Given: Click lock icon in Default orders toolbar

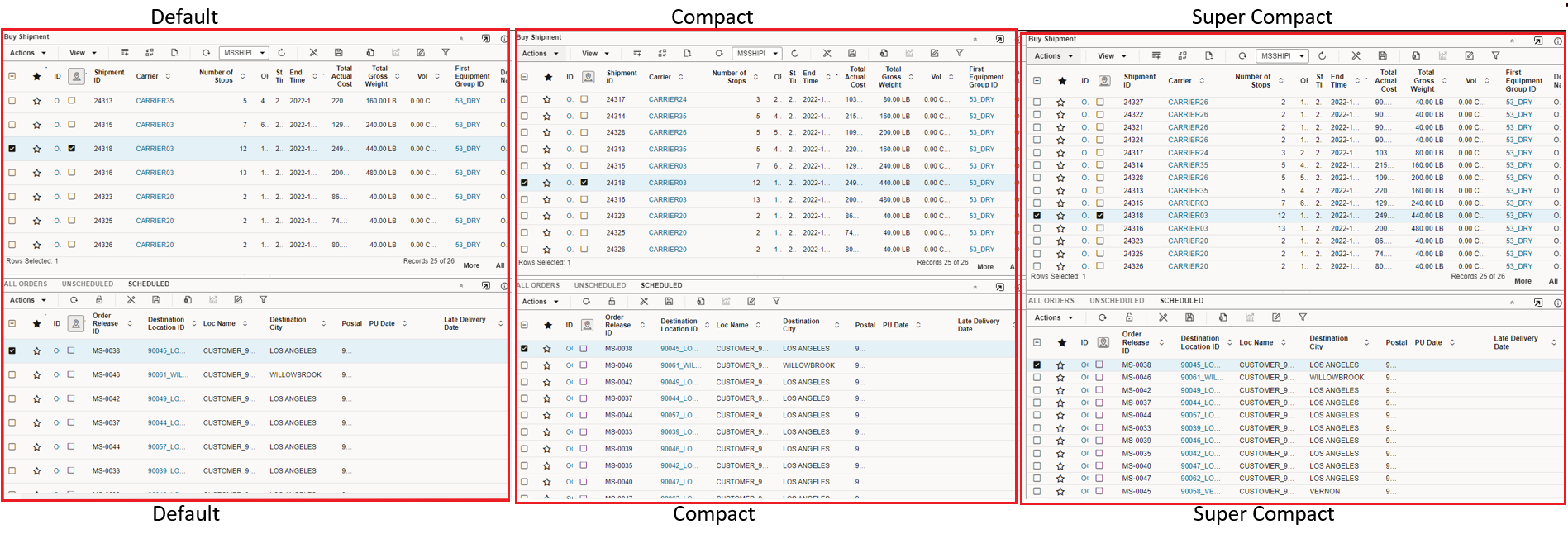Looking at the screenshot, I should point(99,300).
